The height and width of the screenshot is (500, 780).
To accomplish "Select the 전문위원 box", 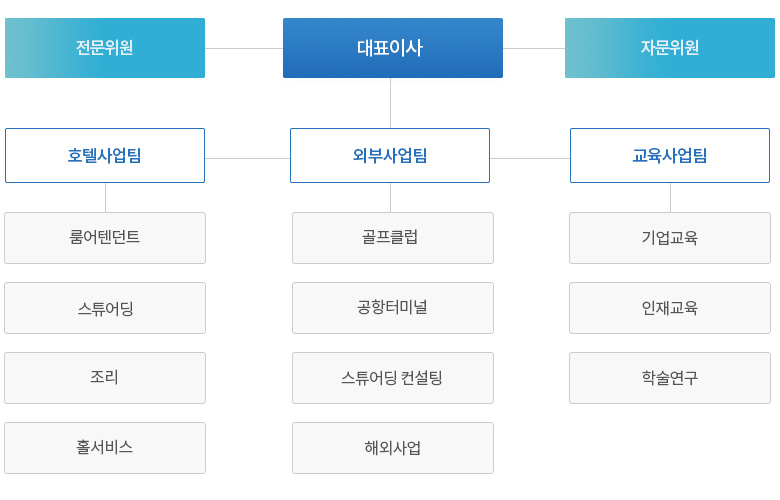I will point(105,48).
